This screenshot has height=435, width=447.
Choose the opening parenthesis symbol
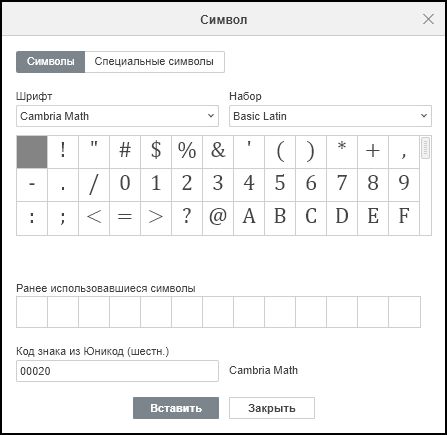(x=280, y=152)
